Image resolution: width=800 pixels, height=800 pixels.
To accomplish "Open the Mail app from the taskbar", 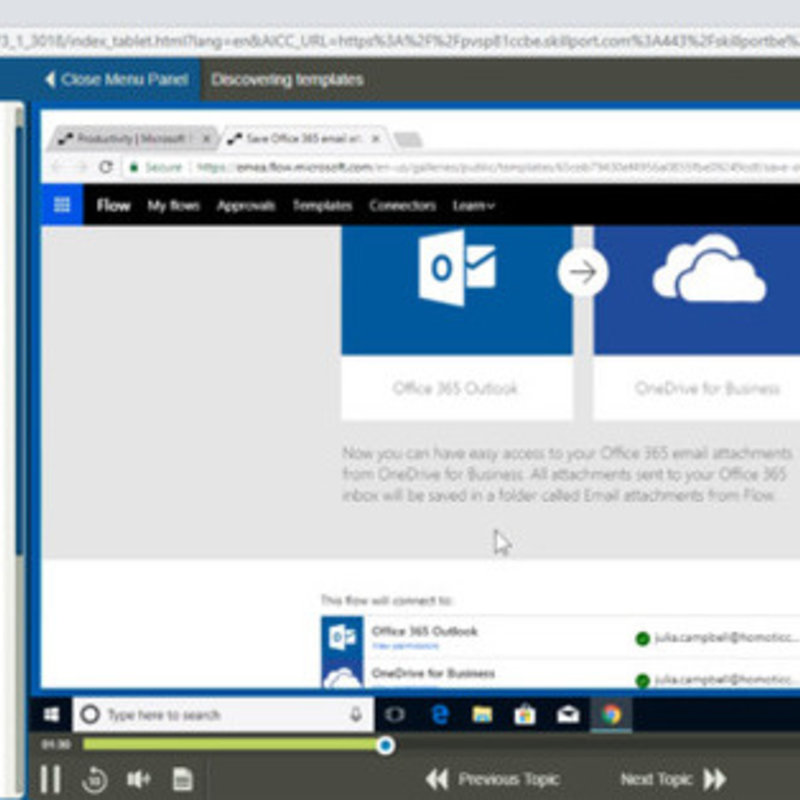I will [x=568, y=714].
